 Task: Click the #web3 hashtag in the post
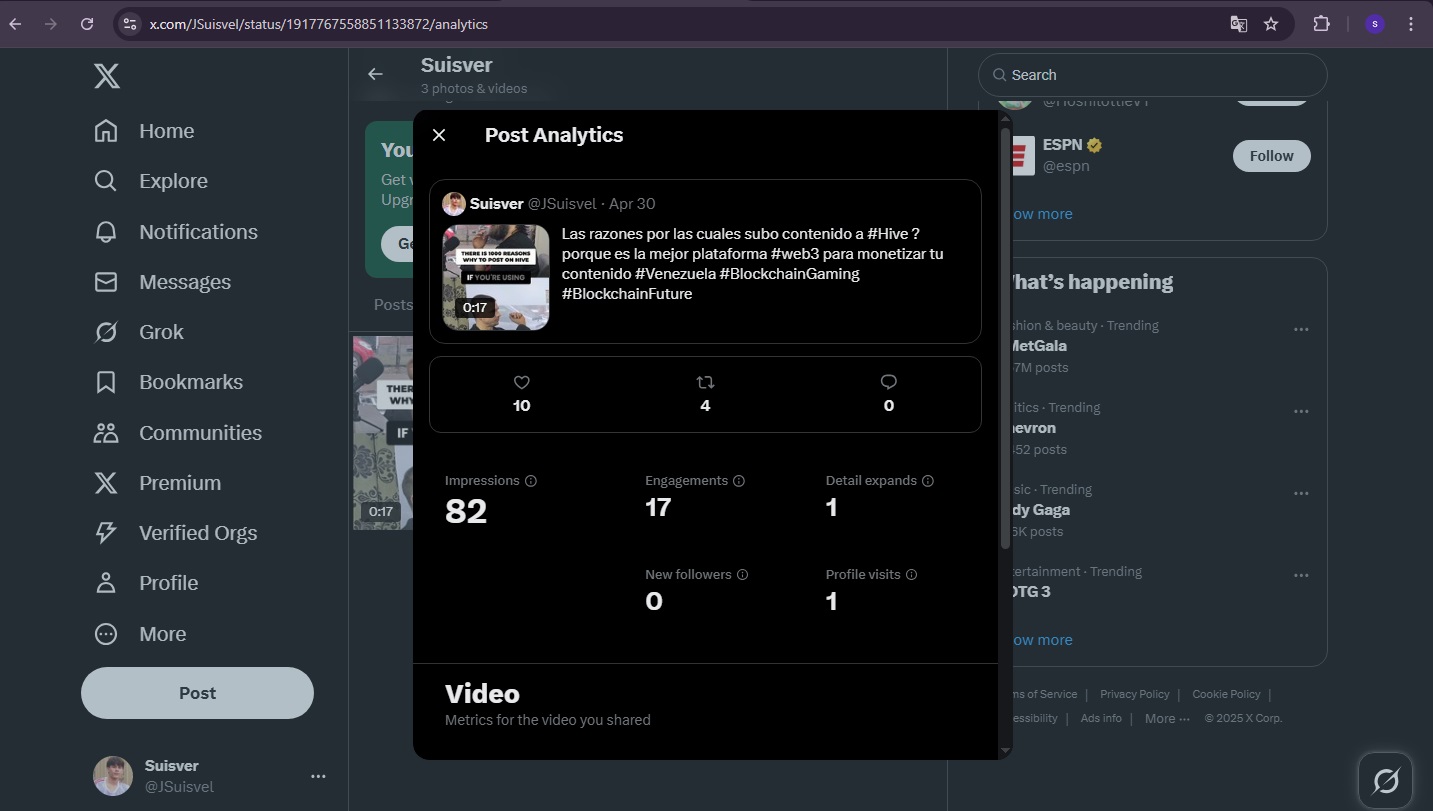pyautogui.click(x=795, y=253)
